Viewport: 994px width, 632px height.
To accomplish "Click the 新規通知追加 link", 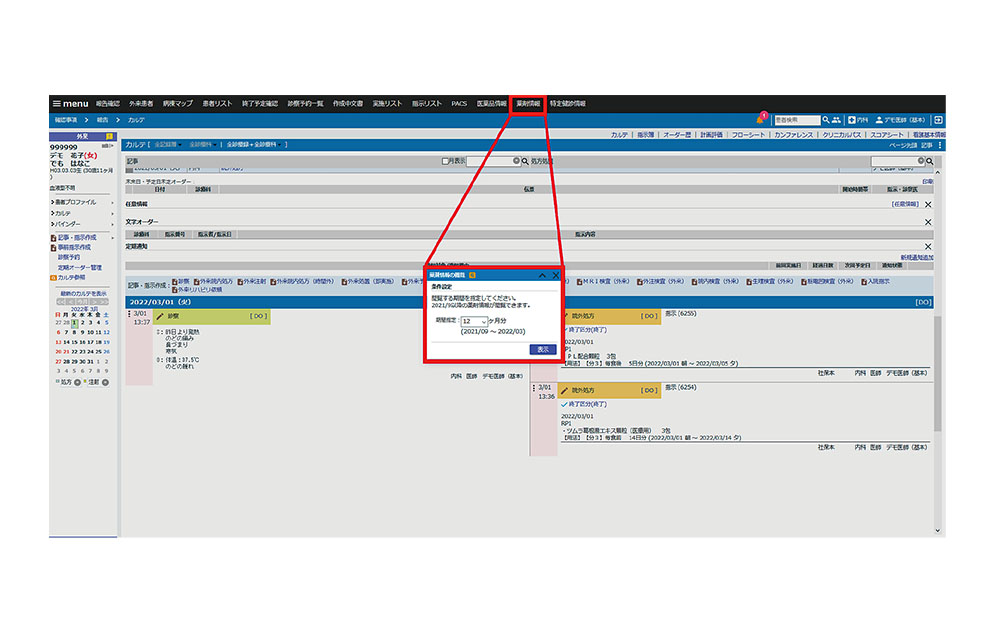I will (x=917, y=257).
